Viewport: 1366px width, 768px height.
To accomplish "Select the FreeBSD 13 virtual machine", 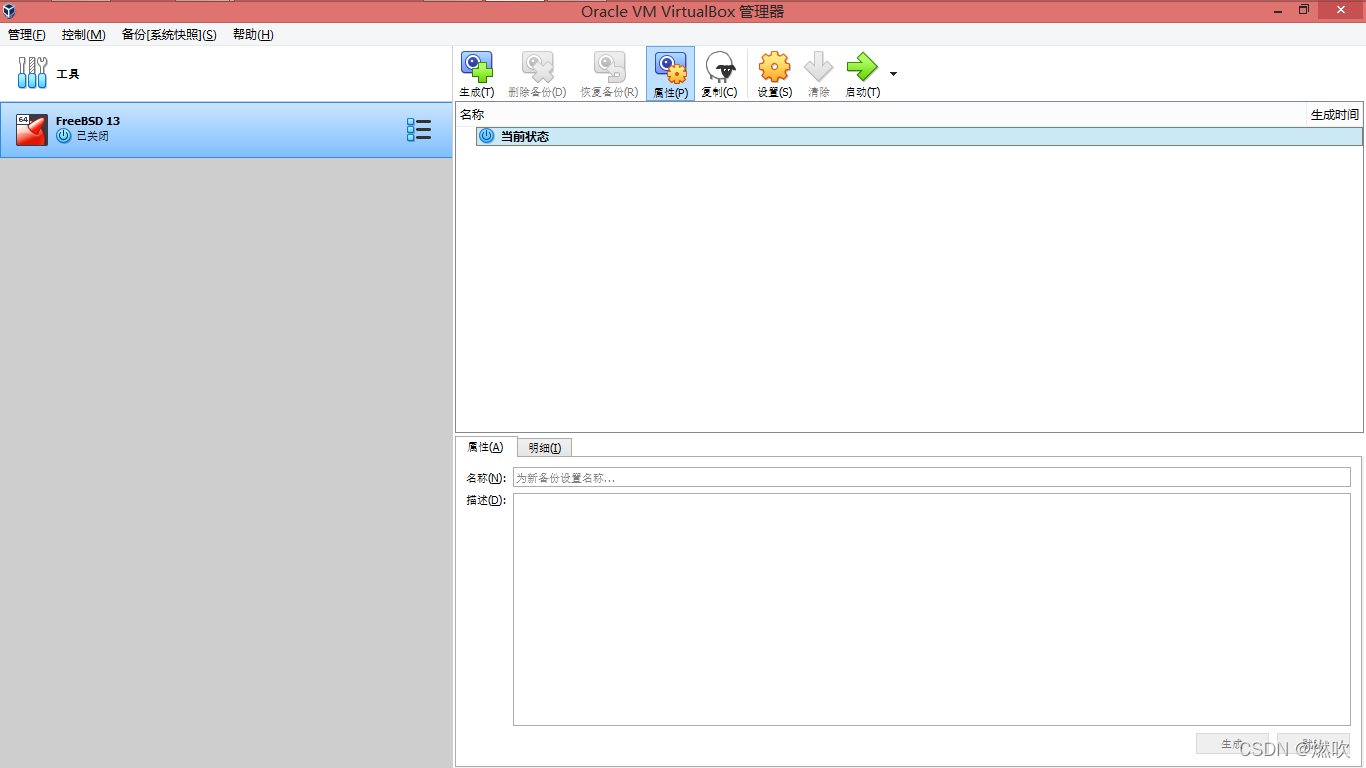I will point(226,130).
